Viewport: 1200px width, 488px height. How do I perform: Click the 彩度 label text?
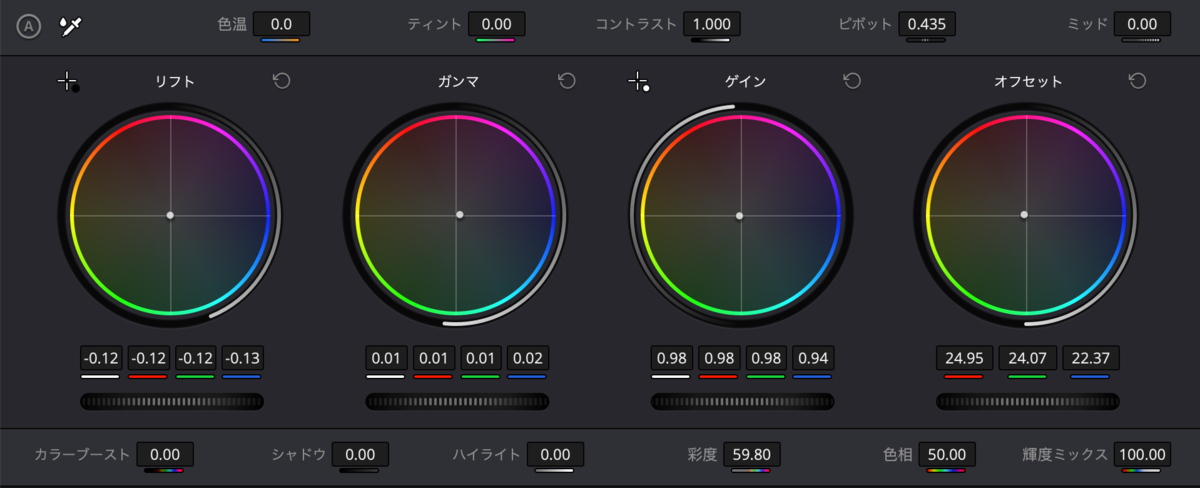point(703,455)
